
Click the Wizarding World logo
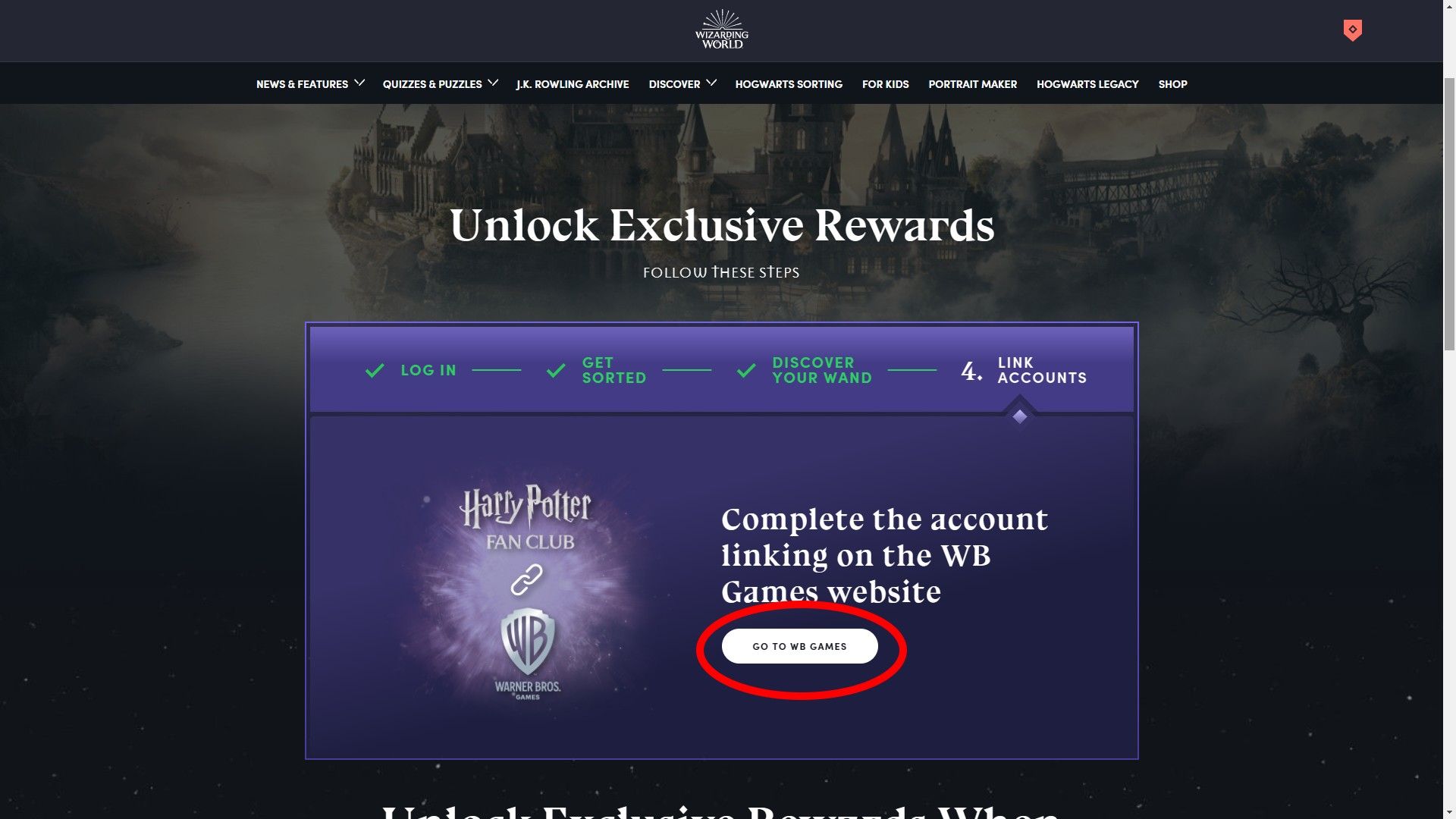point(722,30)
